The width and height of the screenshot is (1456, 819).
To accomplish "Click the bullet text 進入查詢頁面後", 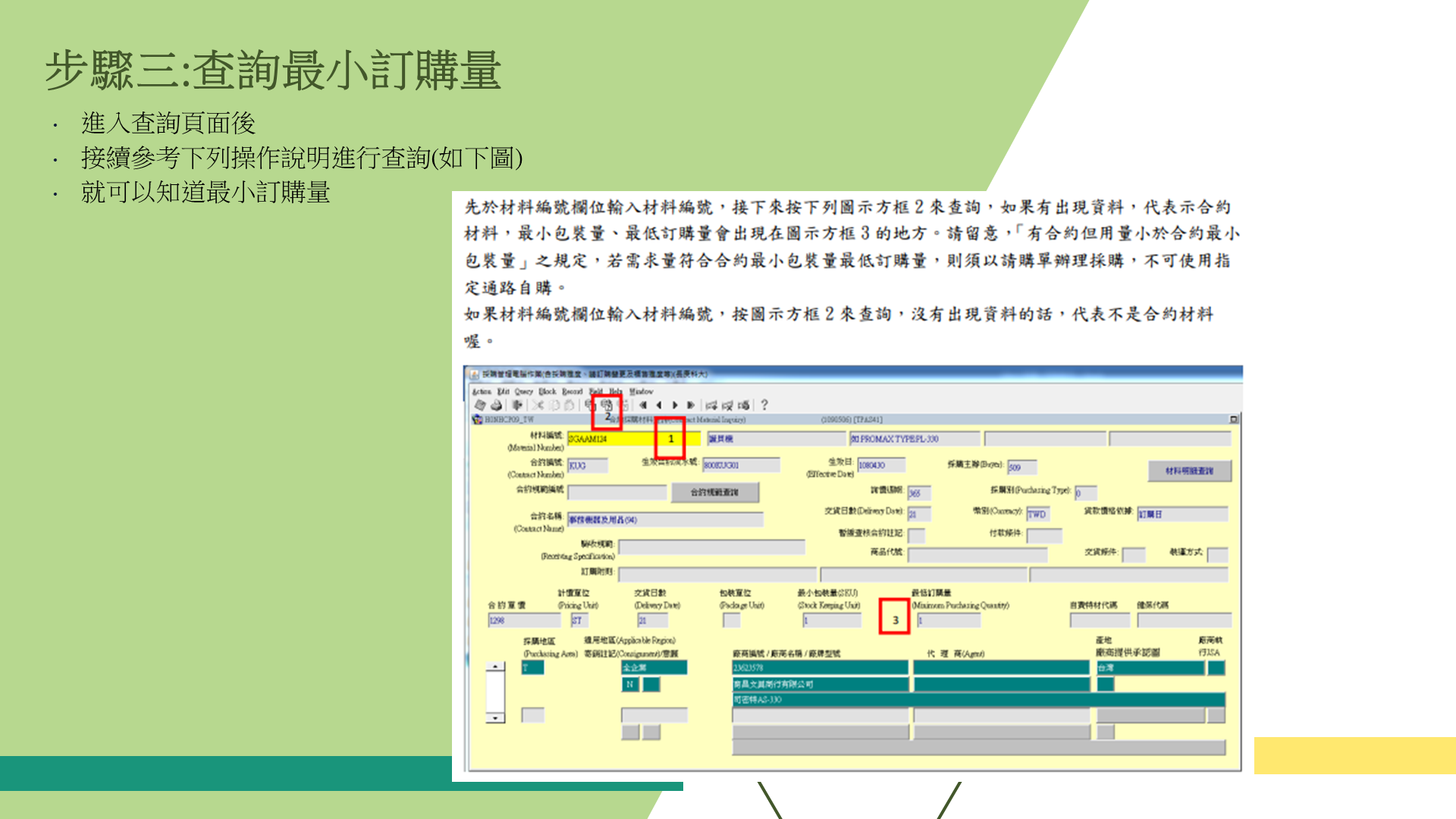I will click(168, 123).
